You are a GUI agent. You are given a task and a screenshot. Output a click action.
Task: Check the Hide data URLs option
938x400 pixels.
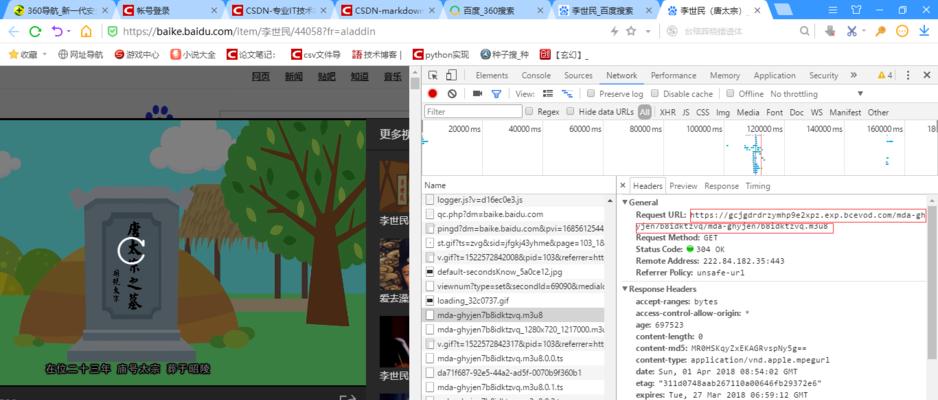[570, 111]
